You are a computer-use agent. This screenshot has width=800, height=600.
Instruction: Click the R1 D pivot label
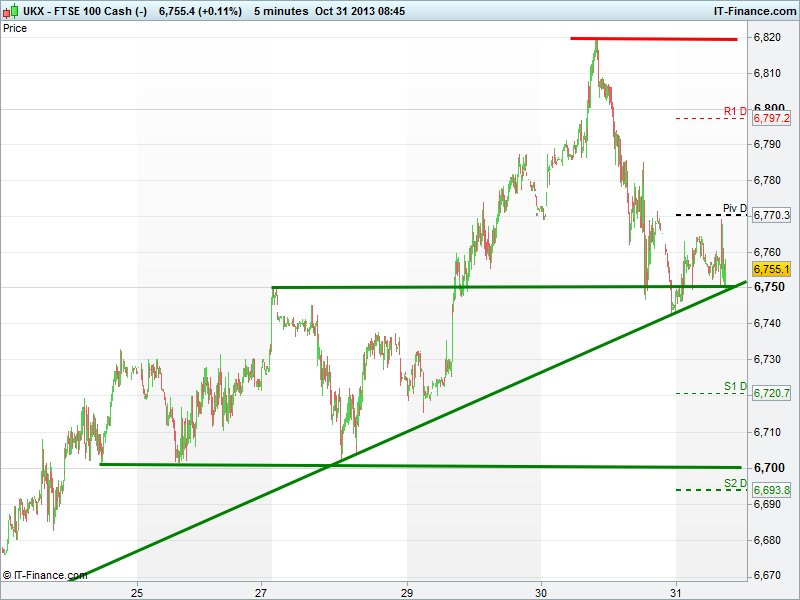(x=735, y=111)
